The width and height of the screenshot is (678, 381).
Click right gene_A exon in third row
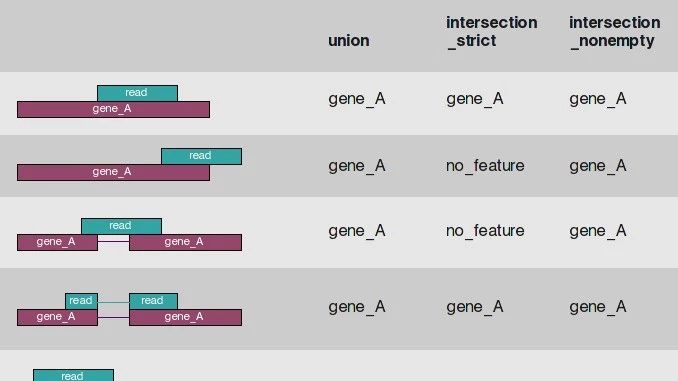point(185,242)
